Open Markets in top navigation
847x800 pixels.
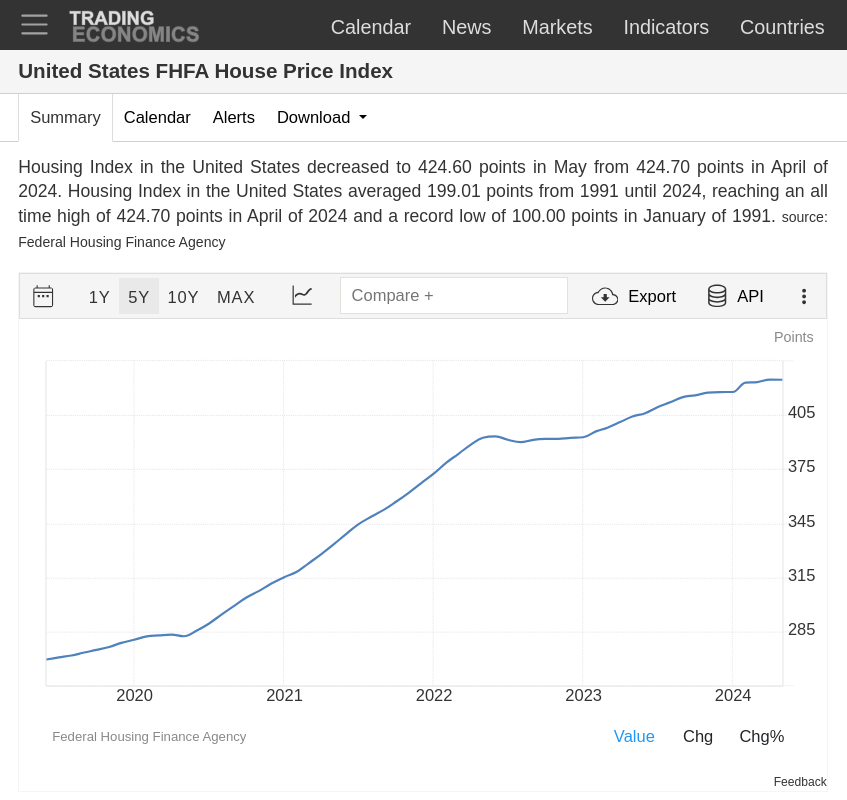click(557, 27)
